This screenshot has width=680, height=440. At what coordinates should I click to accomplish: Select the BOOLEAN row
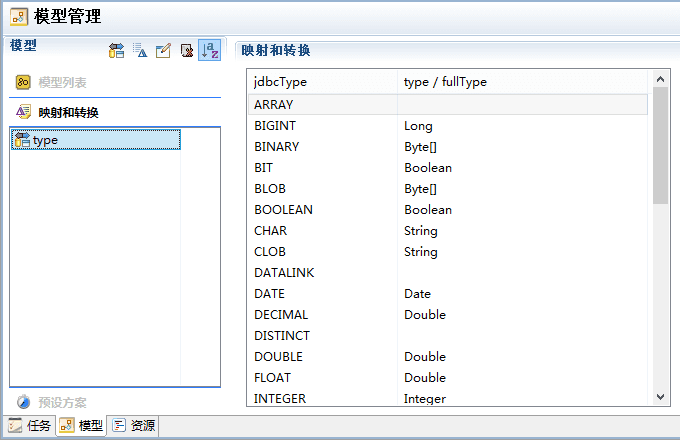point(448,210)
